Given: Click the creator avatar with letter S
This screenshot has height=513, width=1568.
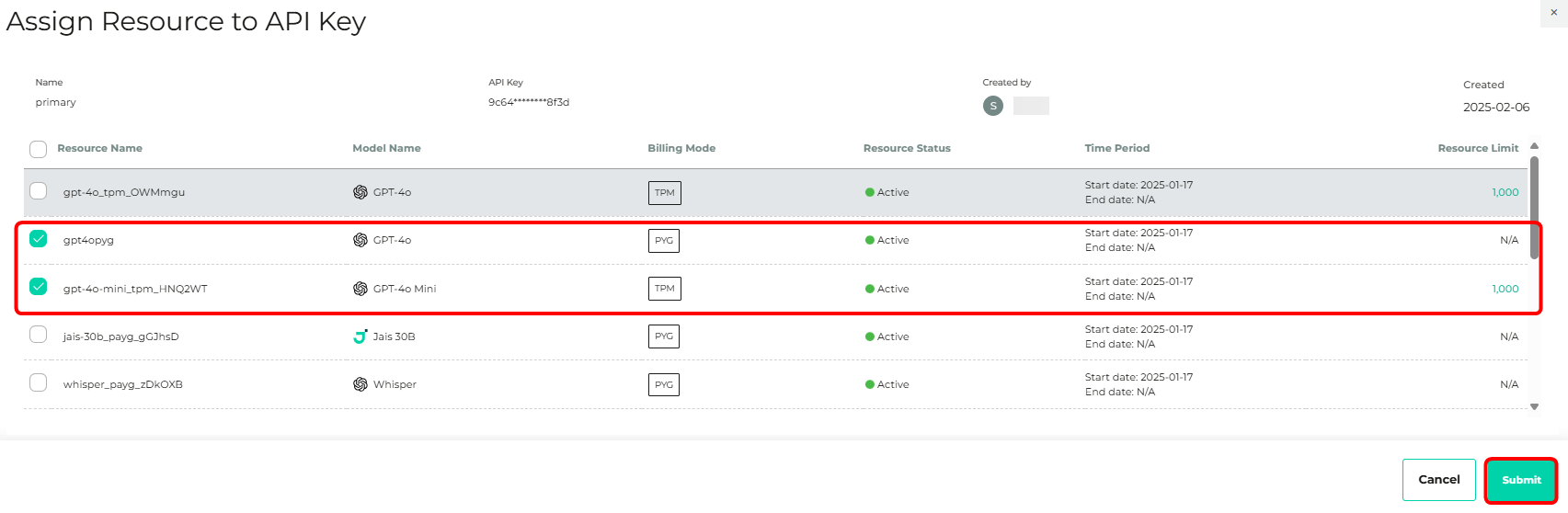Looking at the screenshot, I should click(993, 106).
